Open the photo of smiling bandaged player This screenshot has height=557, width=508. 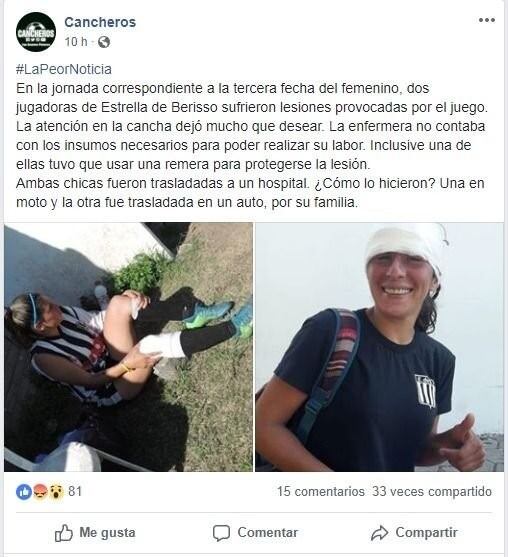(379, 347)
